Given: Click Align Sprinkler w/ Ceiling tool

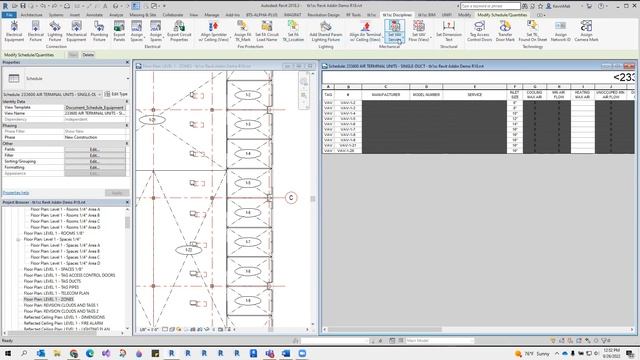Looking at the screenshot, I should click(x=213, y=31).
